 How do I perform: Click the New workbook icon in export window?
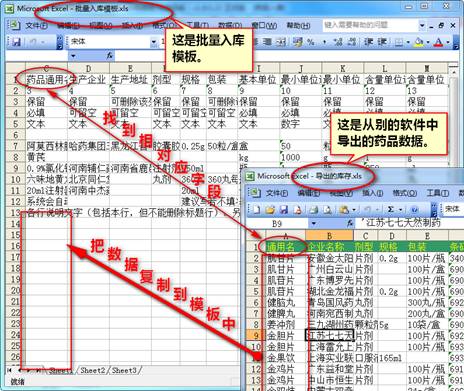256,210
